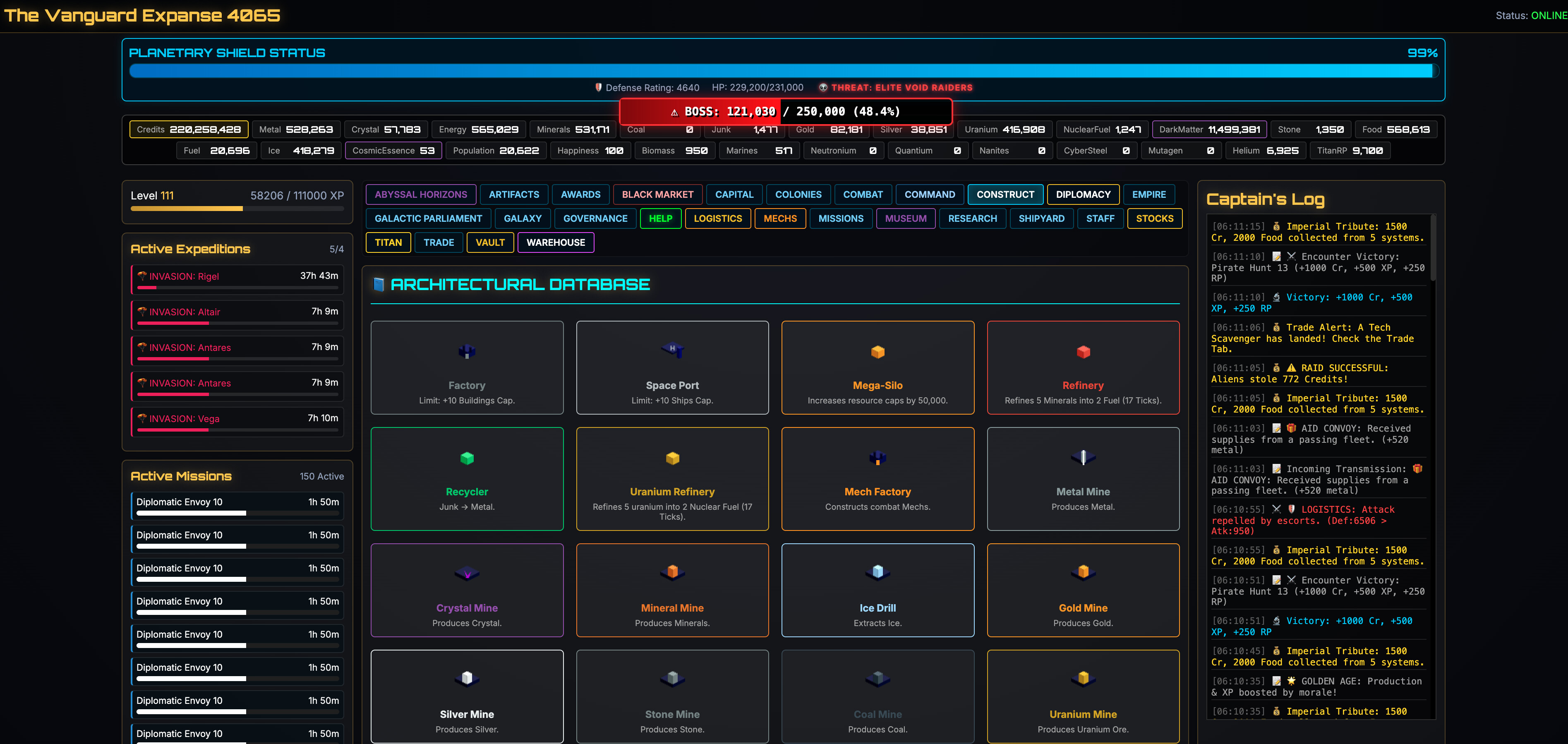The width and height of the screenshot is (1568, 744).
Task: Click the trophy icon on INVASION: Rigel
Action: point(143,276)
